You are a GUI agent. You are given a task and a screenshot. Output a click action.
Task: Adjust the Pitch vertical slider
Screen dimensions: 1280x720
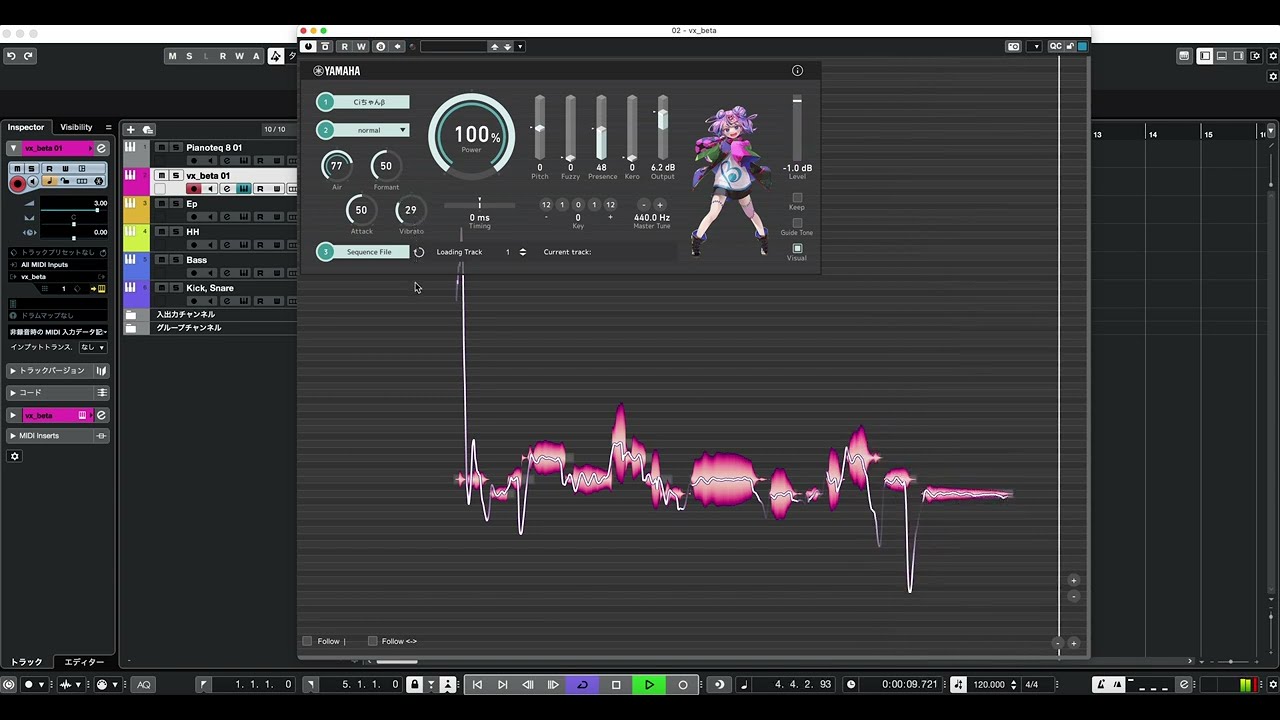[540, 128]
